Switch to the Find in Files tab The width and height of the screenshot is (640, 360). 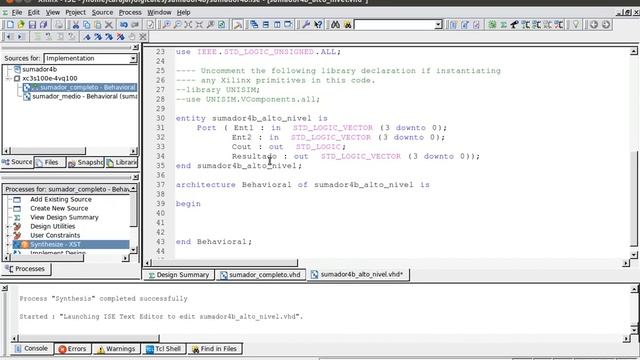click(215, 349)
